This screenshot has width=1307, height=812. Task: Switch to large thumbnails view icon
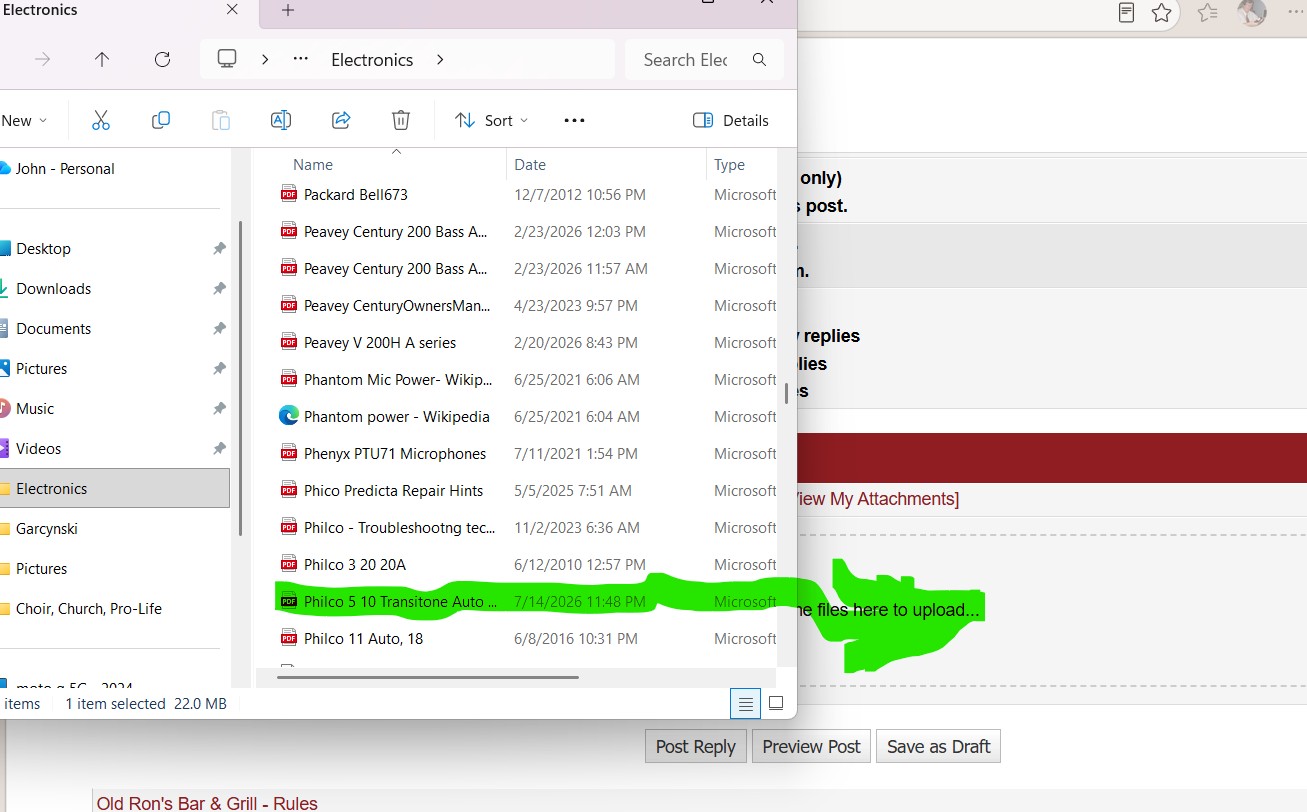776,704
